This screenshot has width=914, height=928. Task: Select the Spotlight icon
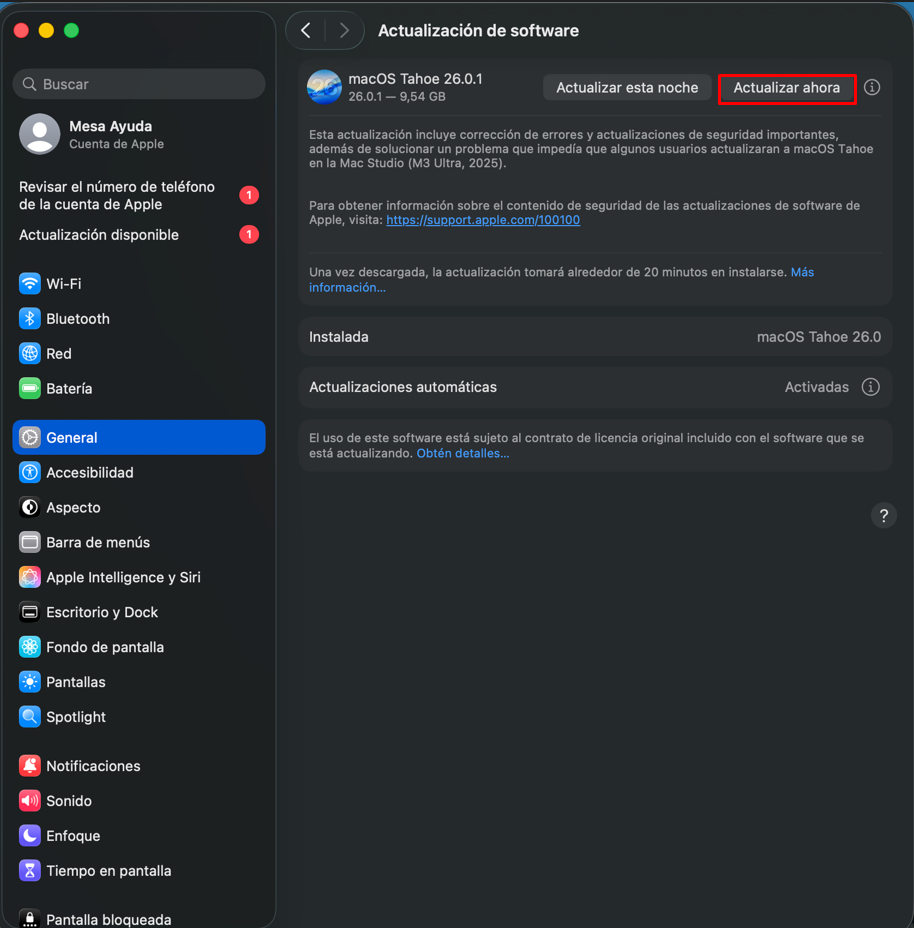coord(30,718)
